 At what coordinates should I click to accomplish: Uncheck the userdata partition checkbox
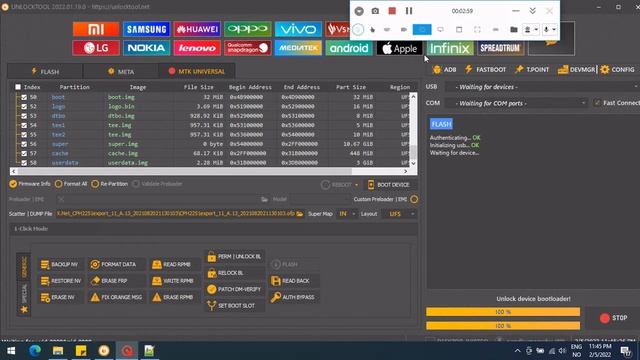click(24, 163)
